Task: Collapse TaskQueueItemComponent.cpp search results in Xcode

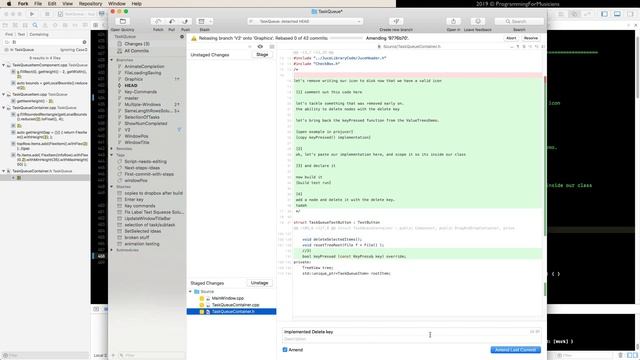Action: click(x=4, y=65)
